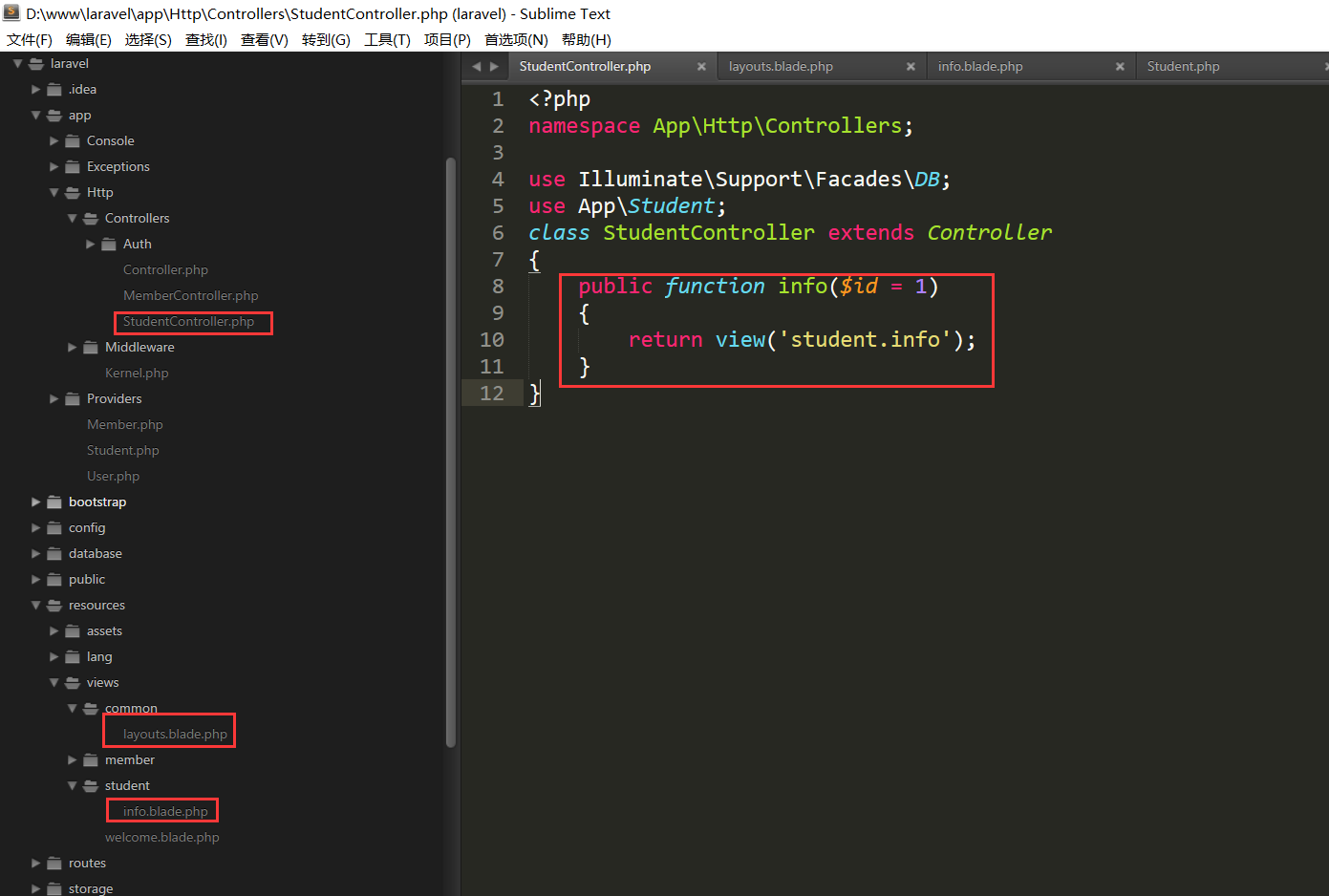This screenshot has width=1329, height=896.
Task: Click the Providers folder icon
Action: point(73,398)
